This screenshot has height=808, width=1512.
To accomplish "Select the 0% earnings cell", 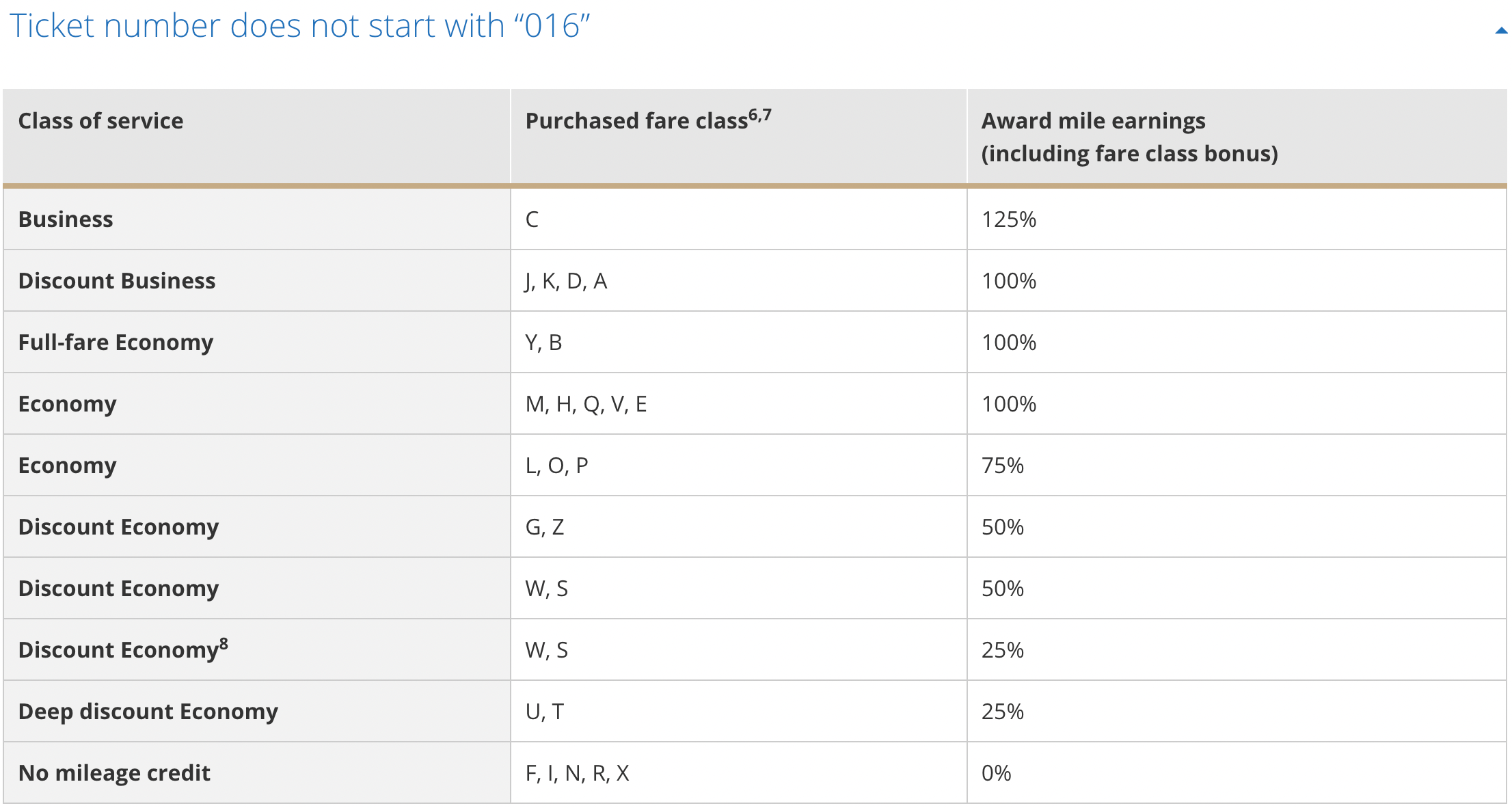I will (995, 772).
